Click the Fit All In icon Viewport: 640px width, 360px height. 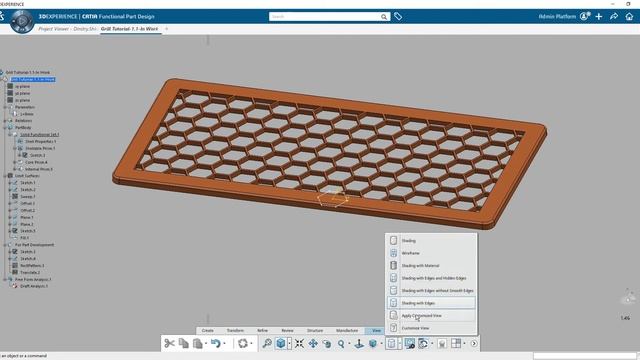tap(299, 343)
